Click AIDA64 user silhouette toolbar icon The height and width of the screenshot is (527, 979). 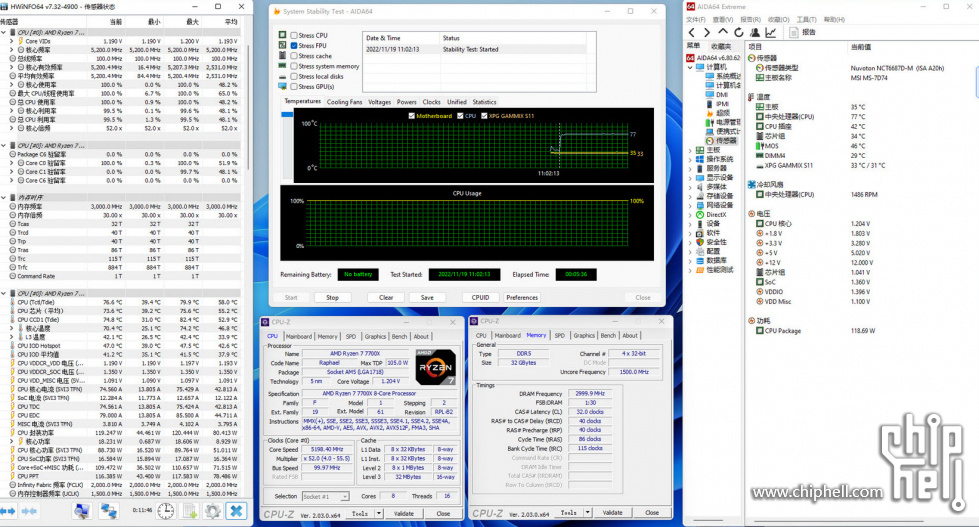tap(755, 32)
